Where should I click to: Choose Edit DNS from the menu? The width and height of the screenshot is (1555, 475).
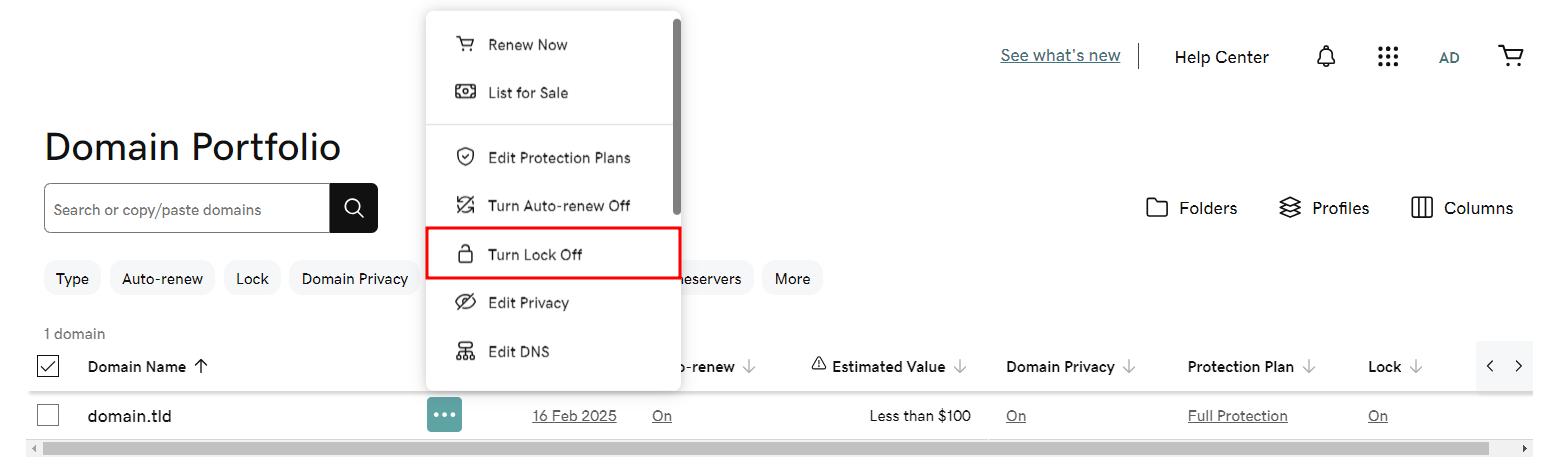click(x=518, y=352)
